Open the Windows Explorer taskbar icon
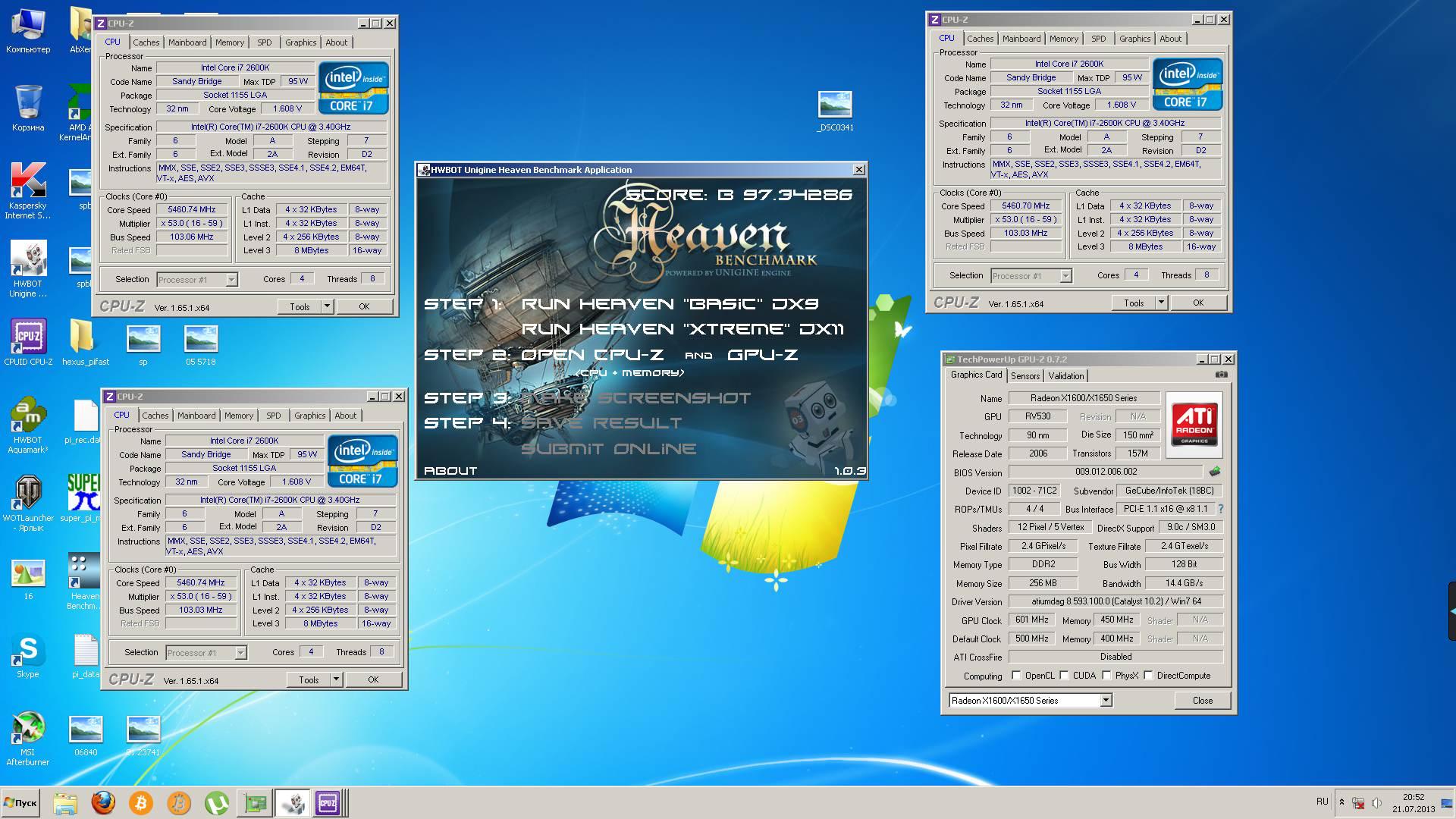 point(65,802)
